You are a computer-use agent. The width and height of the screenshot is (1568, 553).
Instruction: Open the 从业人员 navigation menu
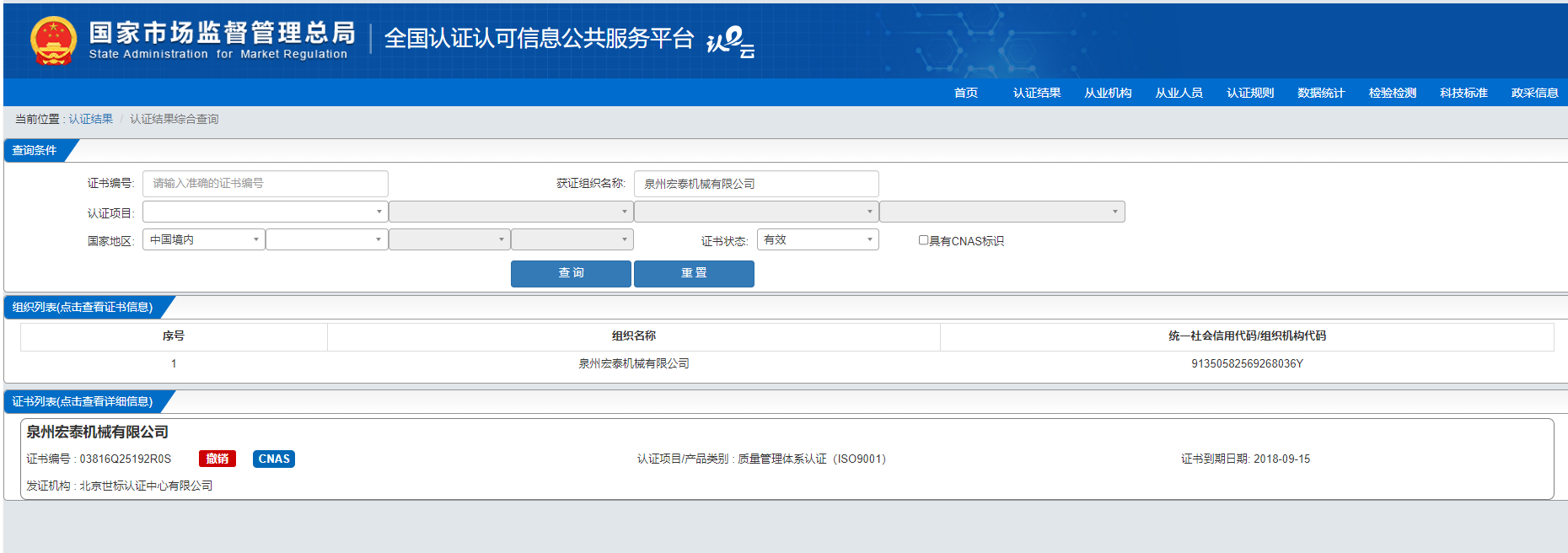click(x=1179, y=93)
